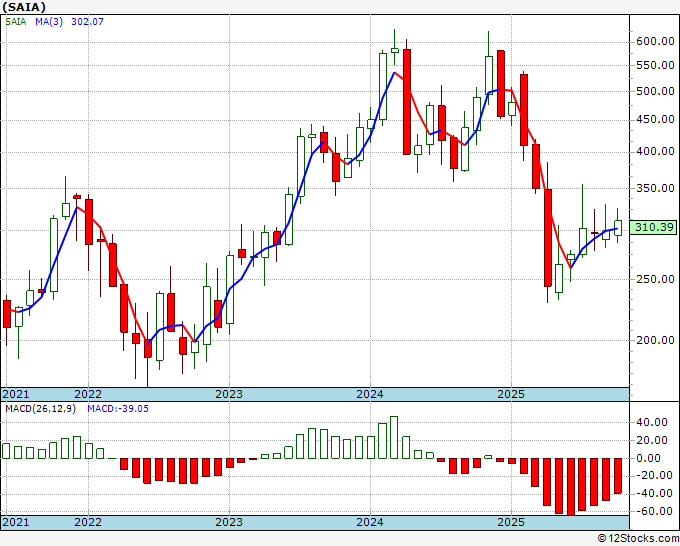Click the 40.00 MACD axis label
Viewport: 680px width, 546px height.
pyautogui.click(x=652, y=422)
